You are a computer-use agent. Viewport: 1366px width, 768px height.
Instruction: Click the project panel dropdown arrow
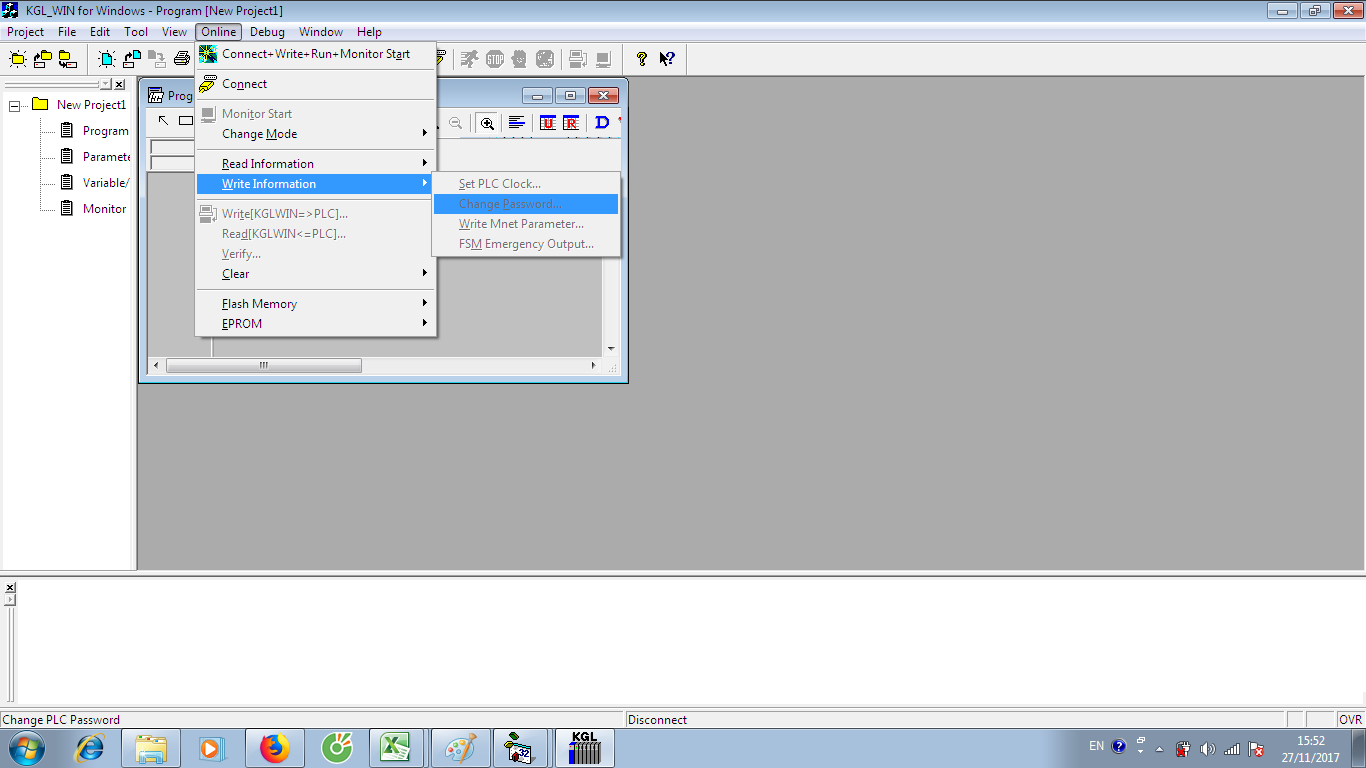(106, 85)
